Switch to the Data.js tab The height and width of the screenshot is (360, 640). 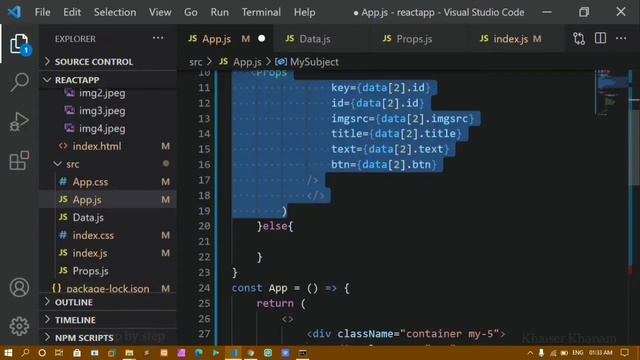pos(315,39)
